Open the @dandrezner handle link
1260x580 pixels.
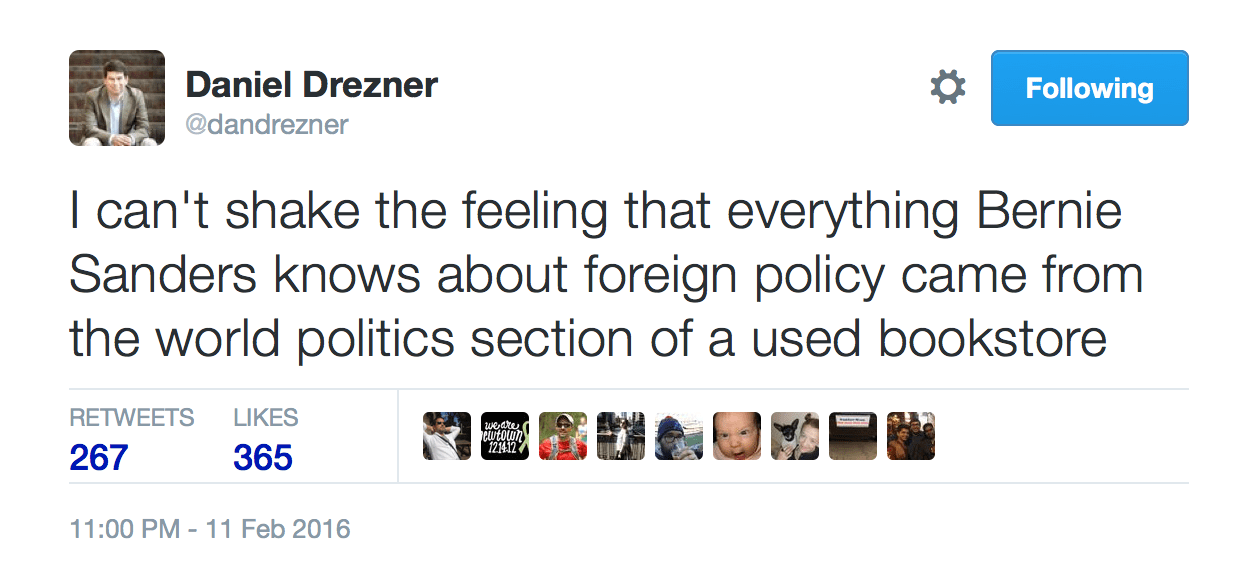267,124
